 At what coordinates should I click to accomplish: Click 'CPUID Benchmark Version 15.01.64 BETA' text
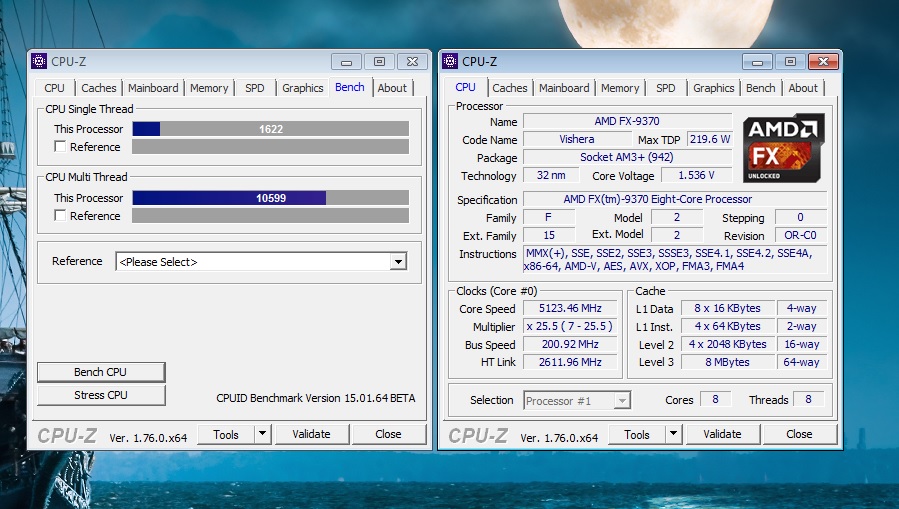tap(315, 398)
